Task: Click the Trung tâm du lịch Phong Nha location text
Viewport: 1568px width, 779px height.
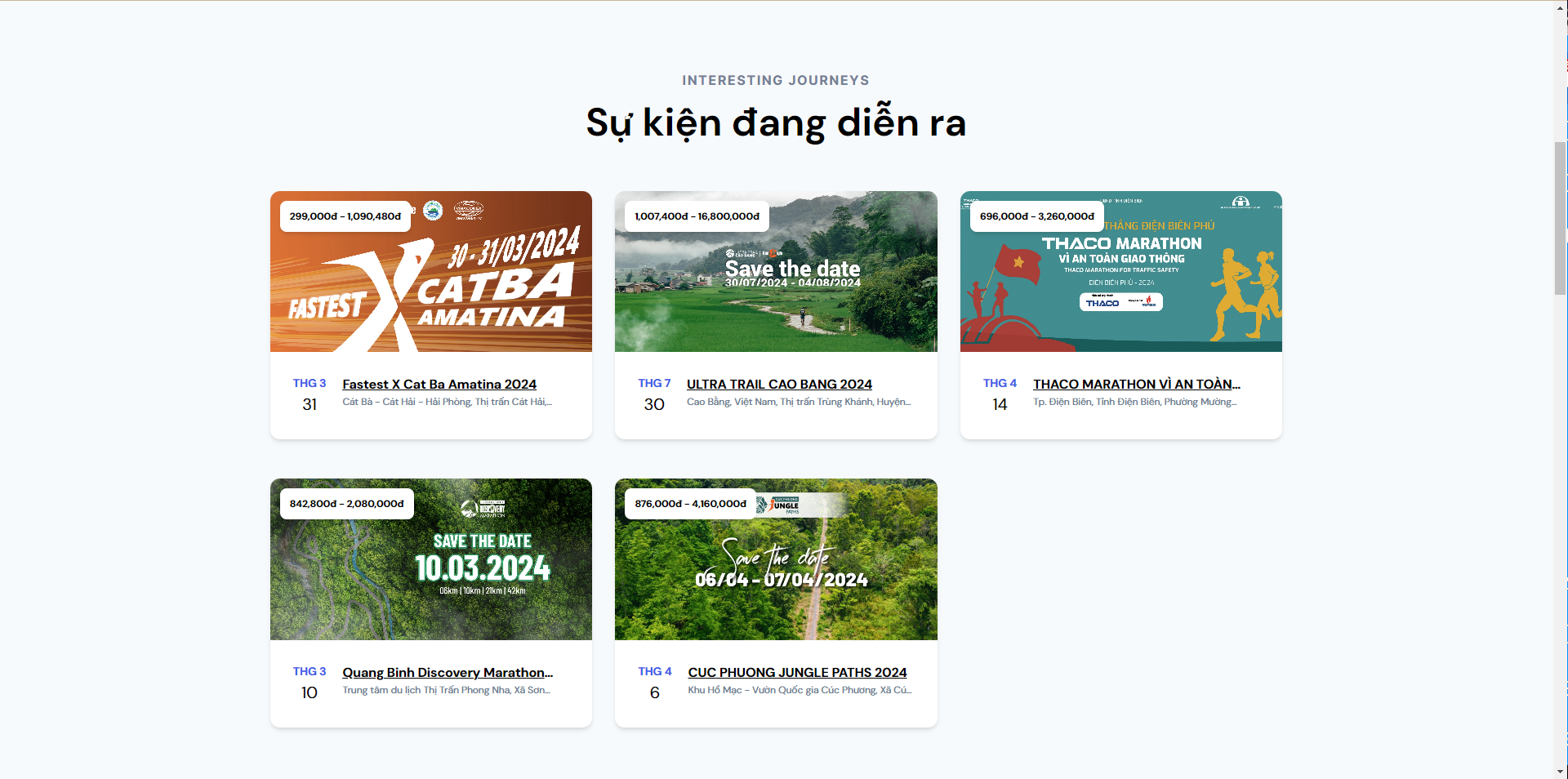Action: point(447,690)
